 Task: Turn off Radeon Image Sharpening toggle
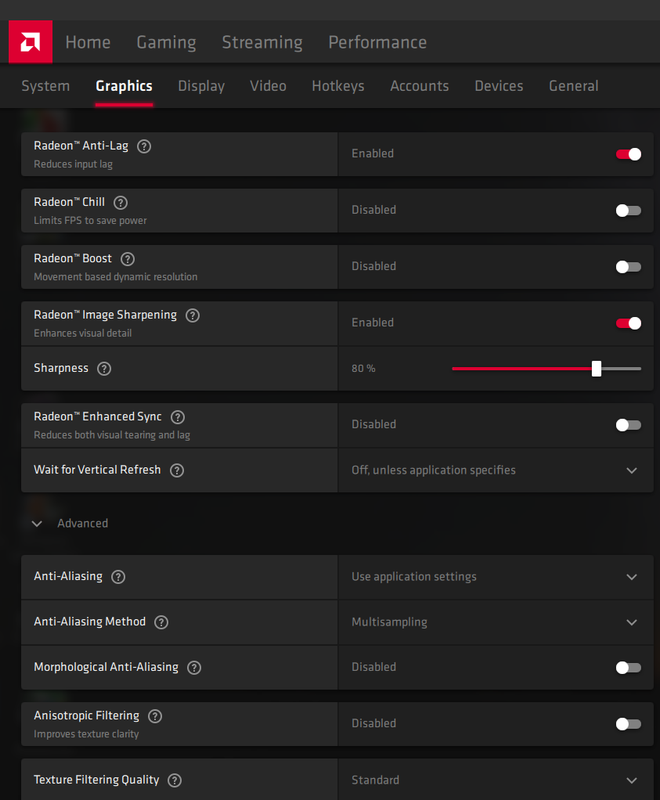628,323
